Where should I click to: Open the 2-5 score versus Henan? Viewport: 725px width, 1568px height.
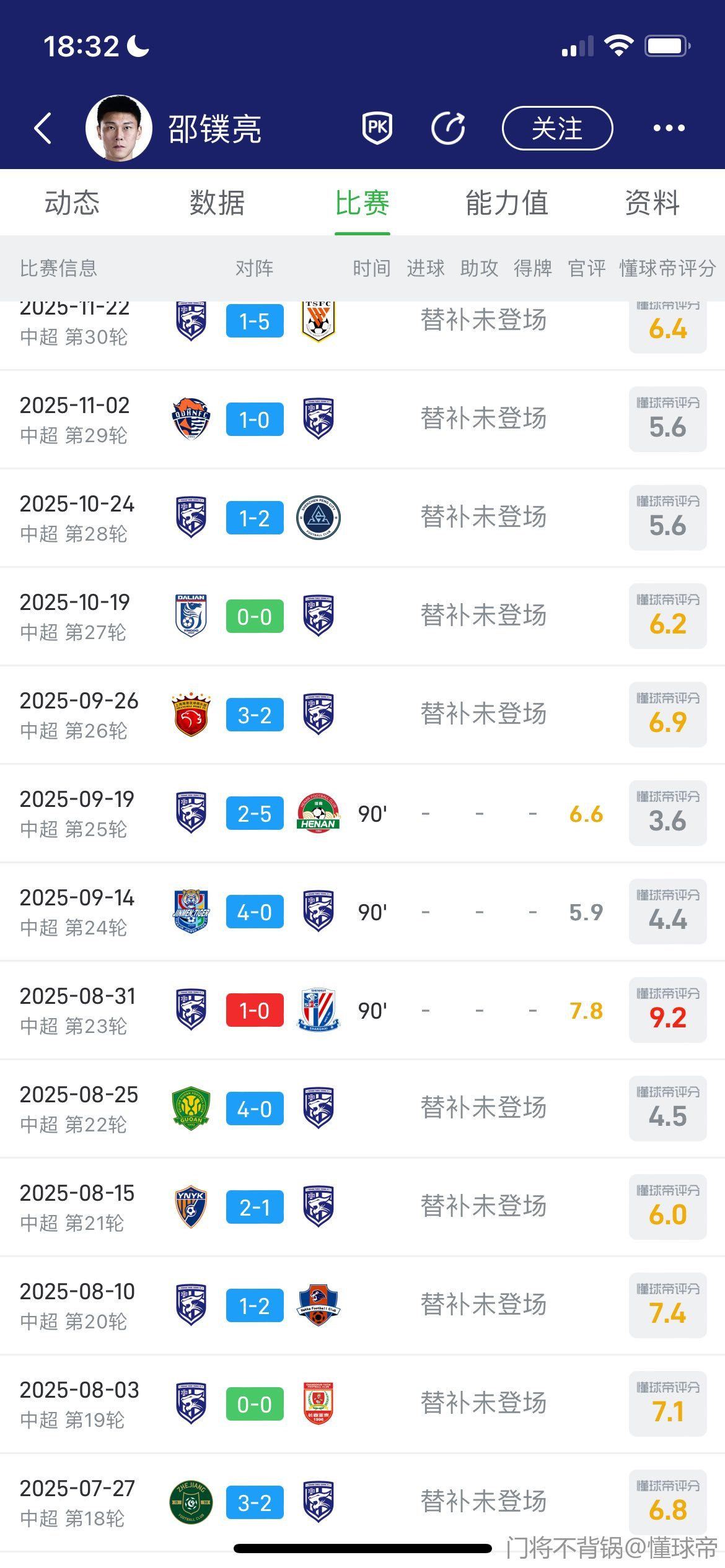click(x=255, y=813)
